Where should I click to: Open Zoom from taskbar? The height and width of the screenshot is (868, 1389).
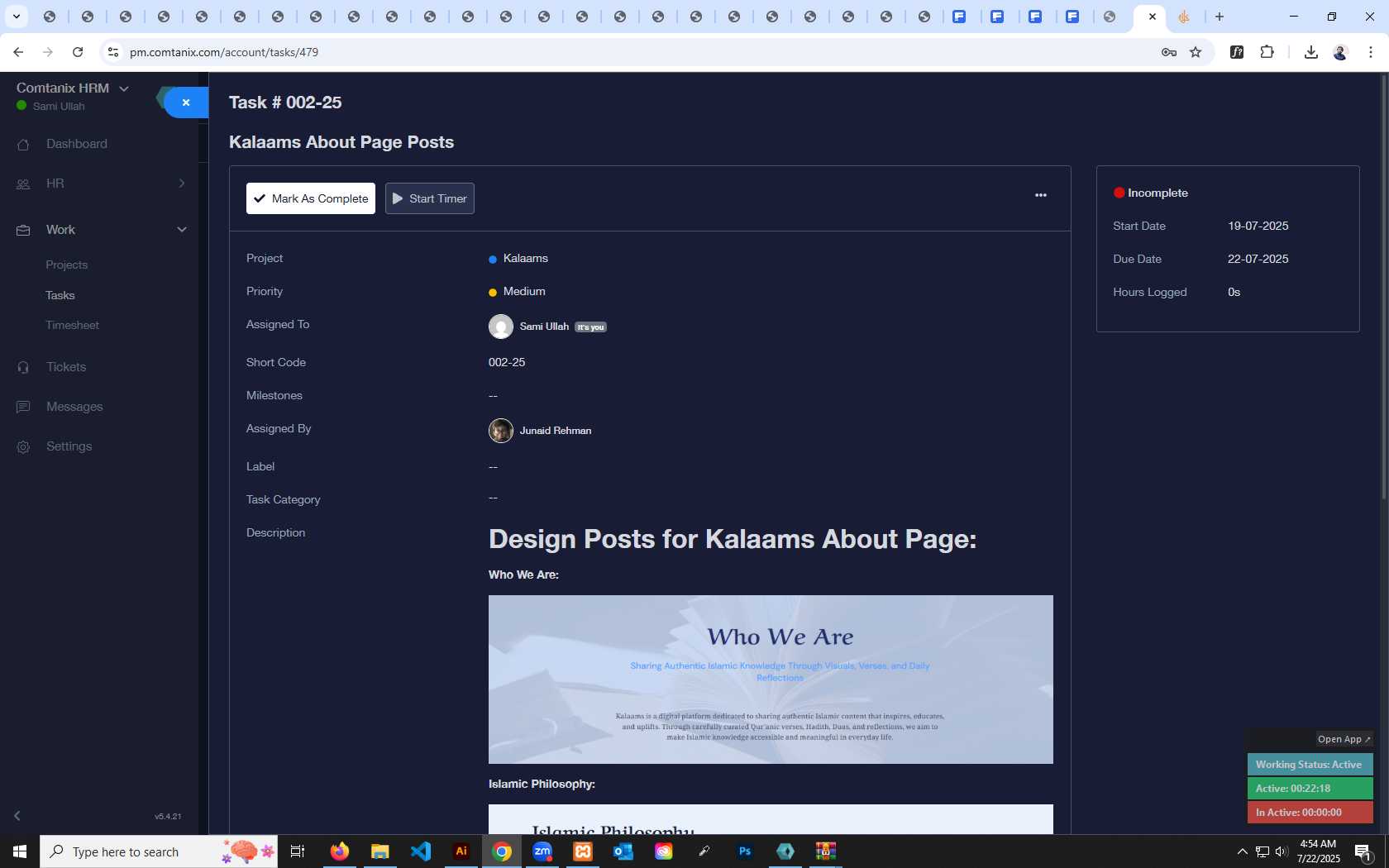542,851
